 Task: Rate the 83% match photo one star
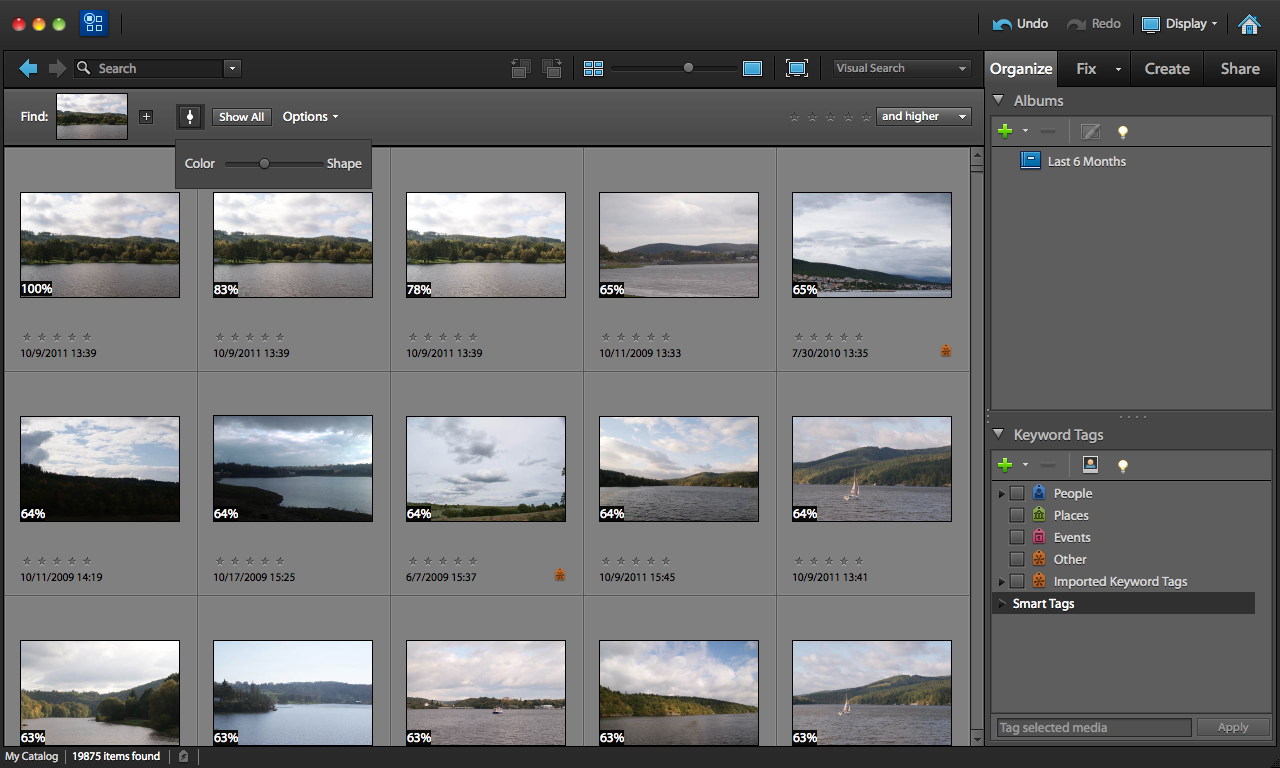tap(220, 337)
